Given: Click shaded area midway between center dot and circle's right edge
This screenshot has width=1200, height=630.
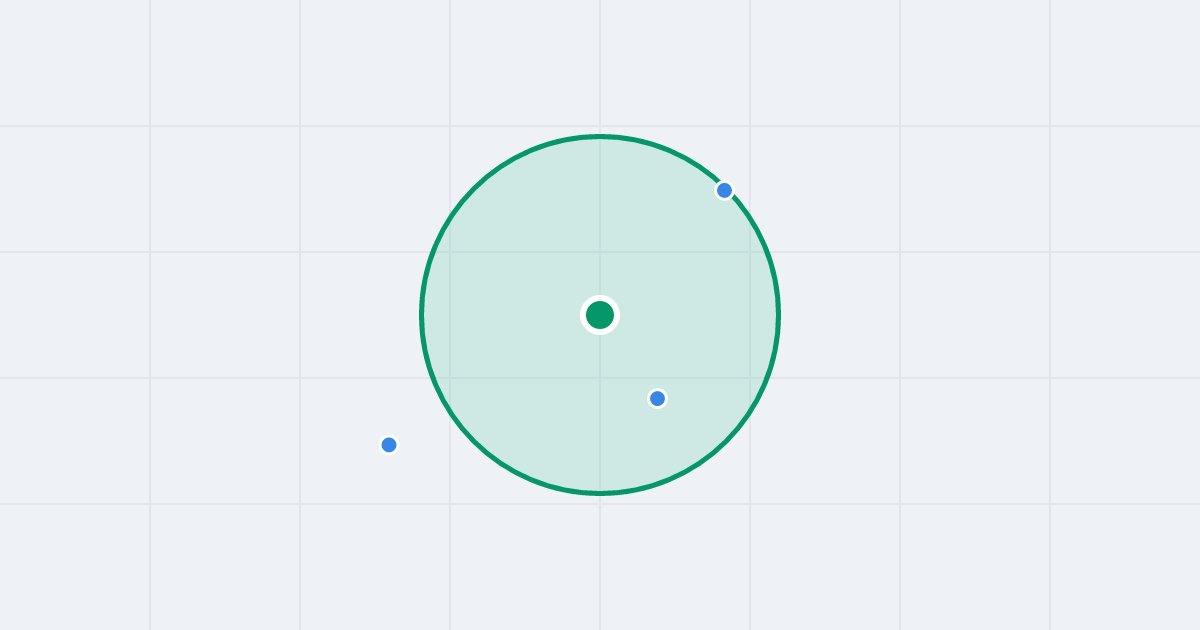Looking at the screenshot, I should point(689,315).
